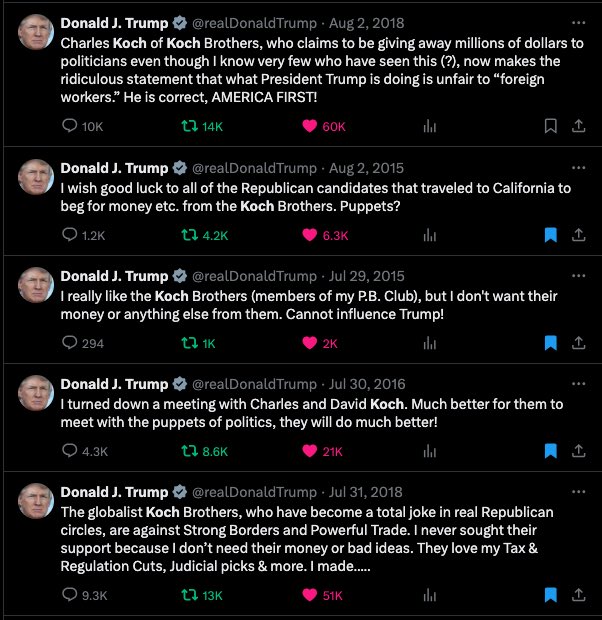Screen dimensions: 602x620
Task: Click the profile avatar on Jul 31, 2018 tweet
Action: pyautogui.click(x=36, y=500)
